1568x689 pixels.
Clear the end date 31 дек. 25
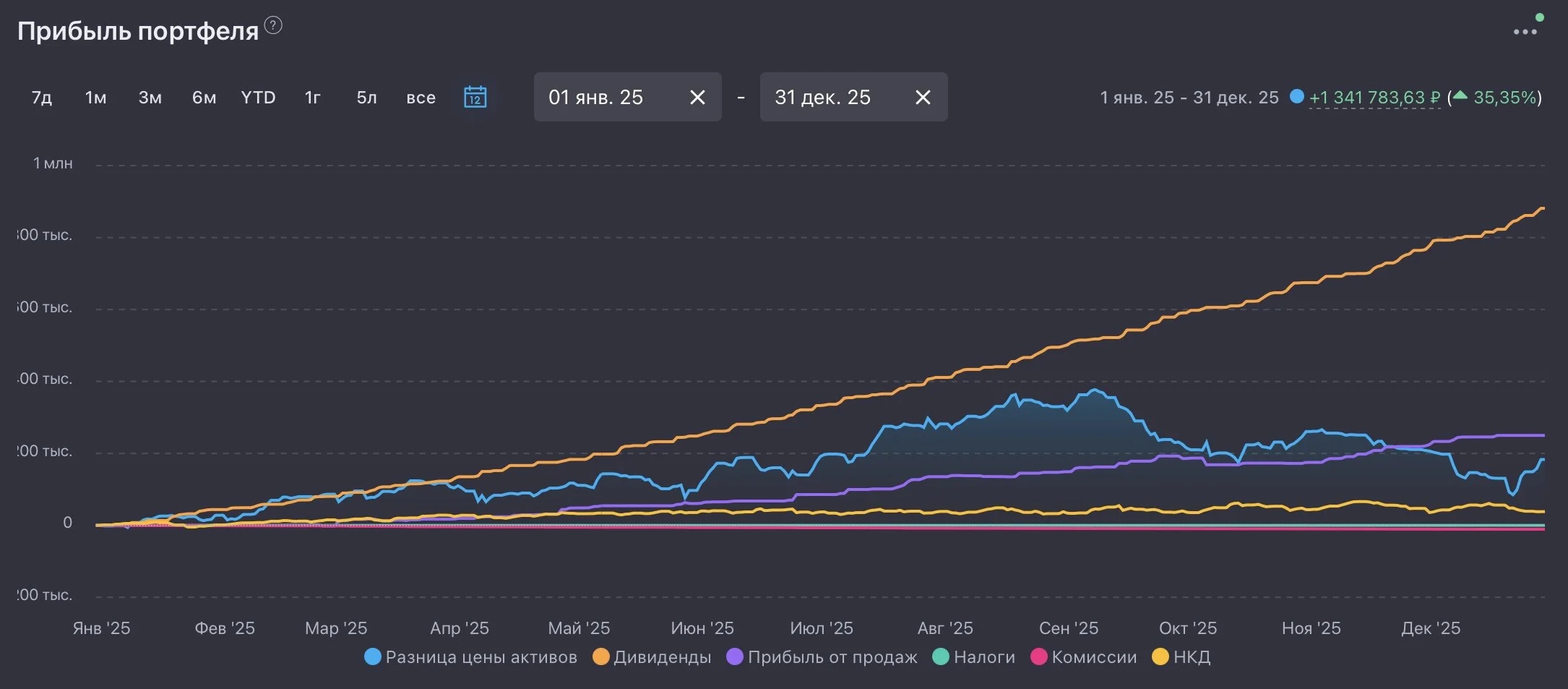(923, 97)
